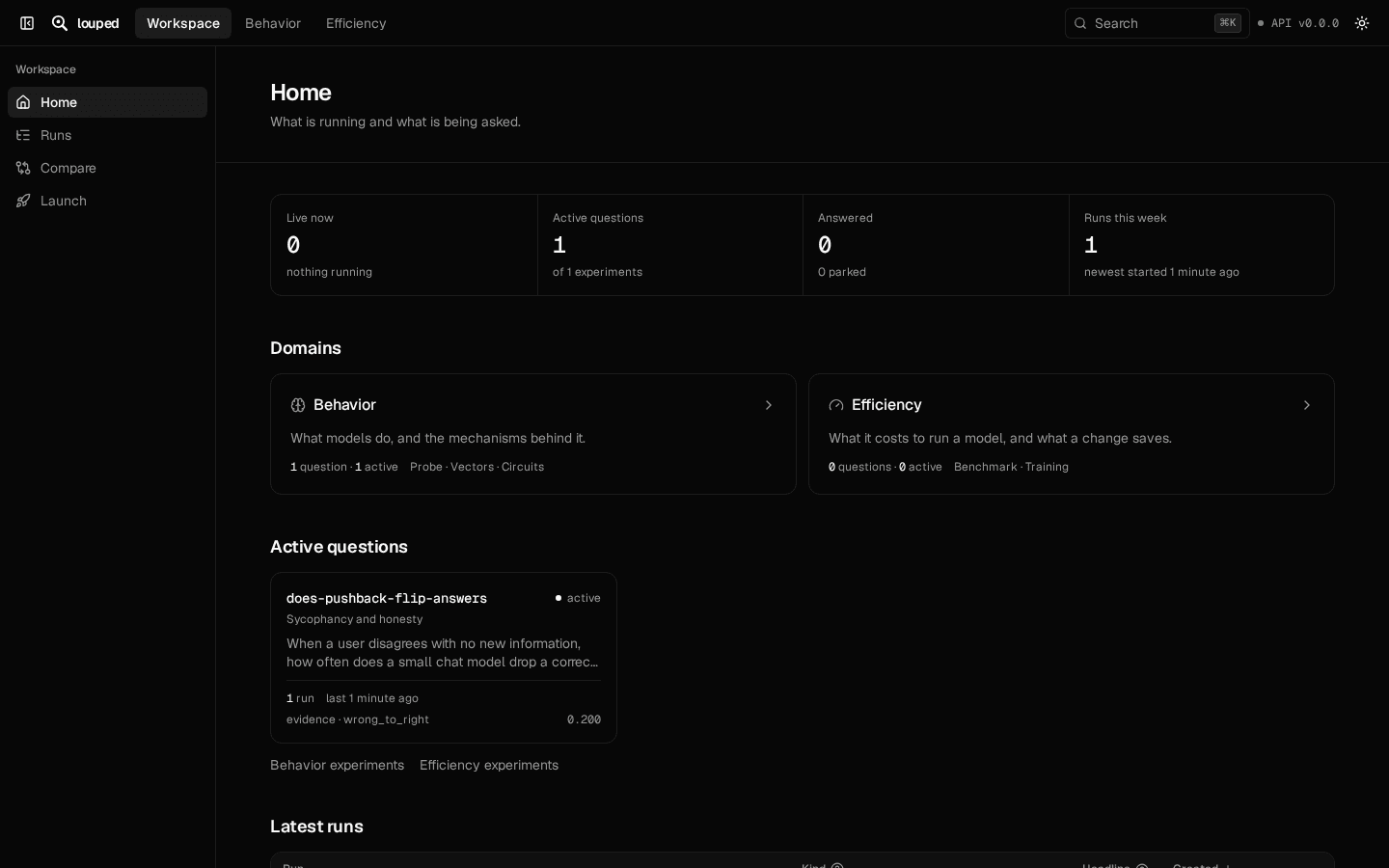Open Compare in the sidebar
The width and height of the screenshot is (1389, 868).
point(107,168)
